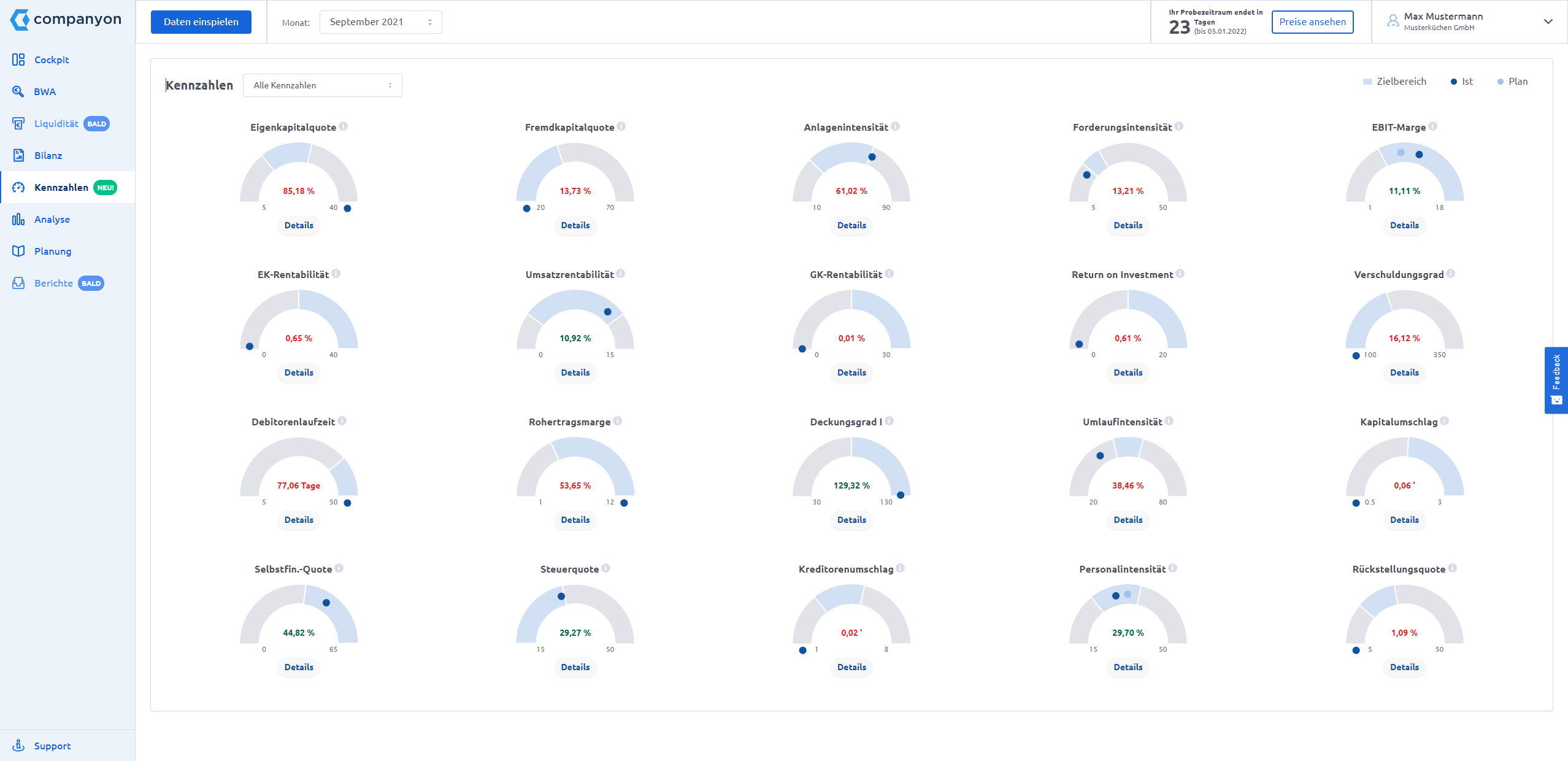
Task: Open the Liquidität sidebar item
Action: [56, 123]
